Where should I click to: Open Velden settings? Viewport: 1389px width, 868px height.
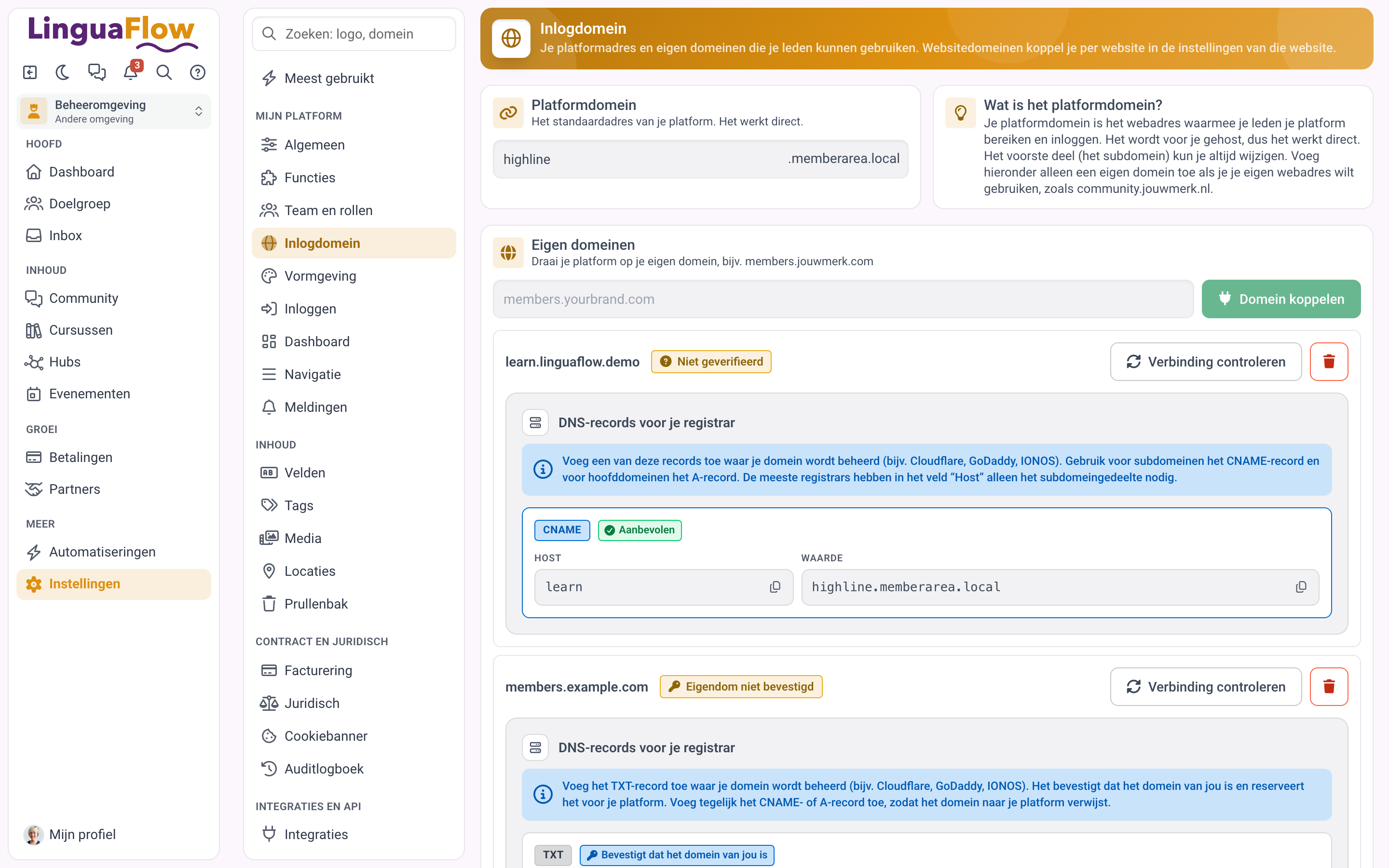354,473
